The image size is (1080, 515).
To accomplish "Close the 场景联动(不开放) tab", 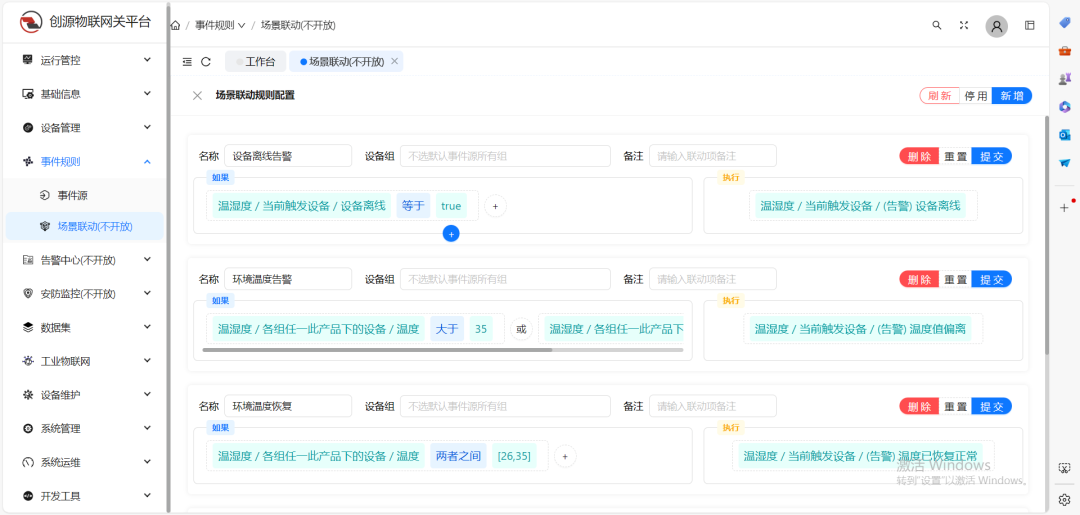I will click(395, 61).
